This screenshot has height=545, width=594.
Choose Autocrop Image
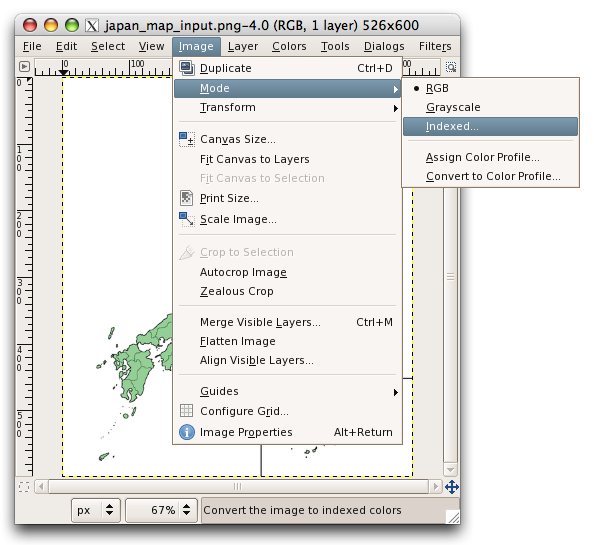click(287, 272)
